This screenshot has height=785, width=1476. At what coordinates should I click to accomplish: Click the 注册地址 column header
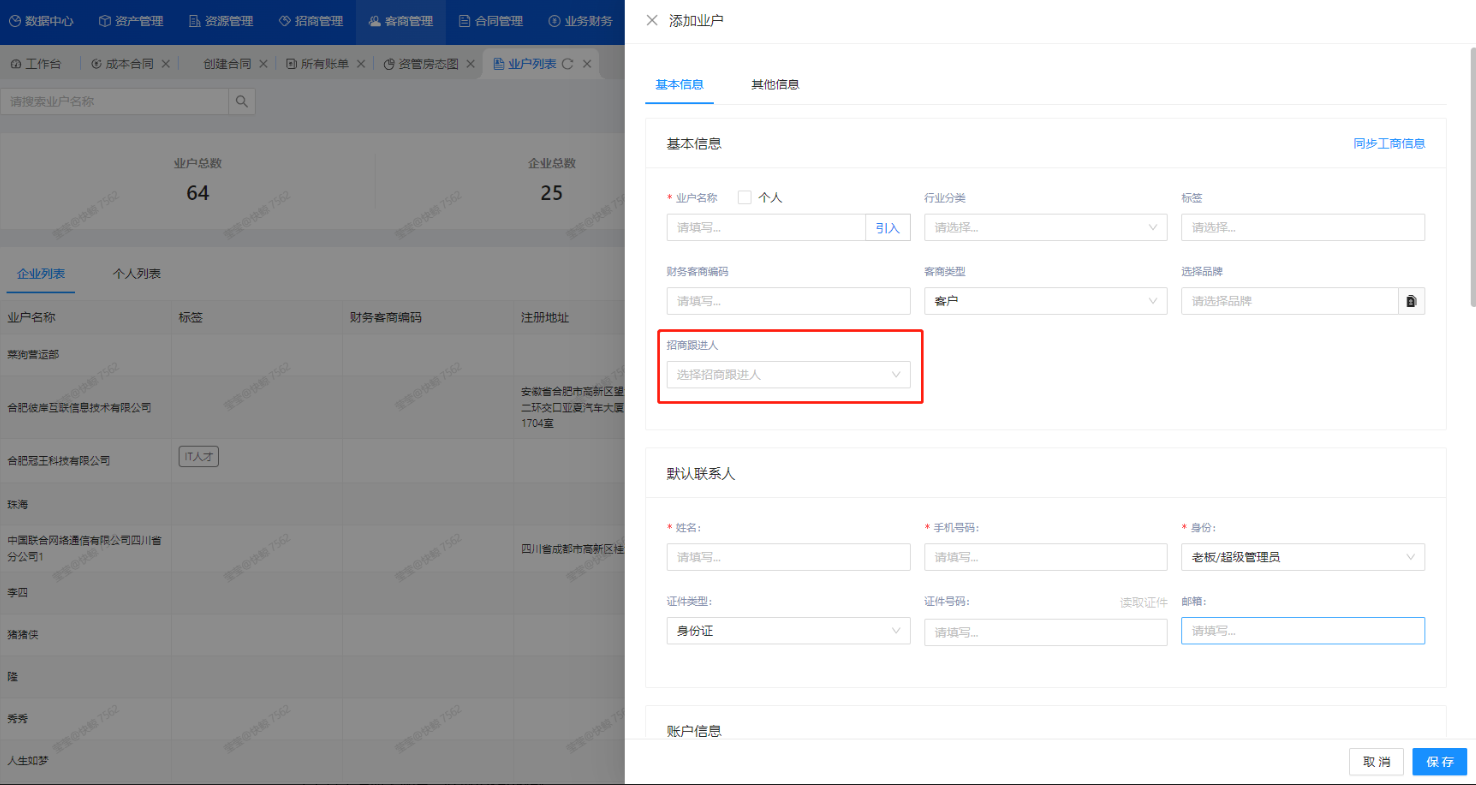[545, 318]
